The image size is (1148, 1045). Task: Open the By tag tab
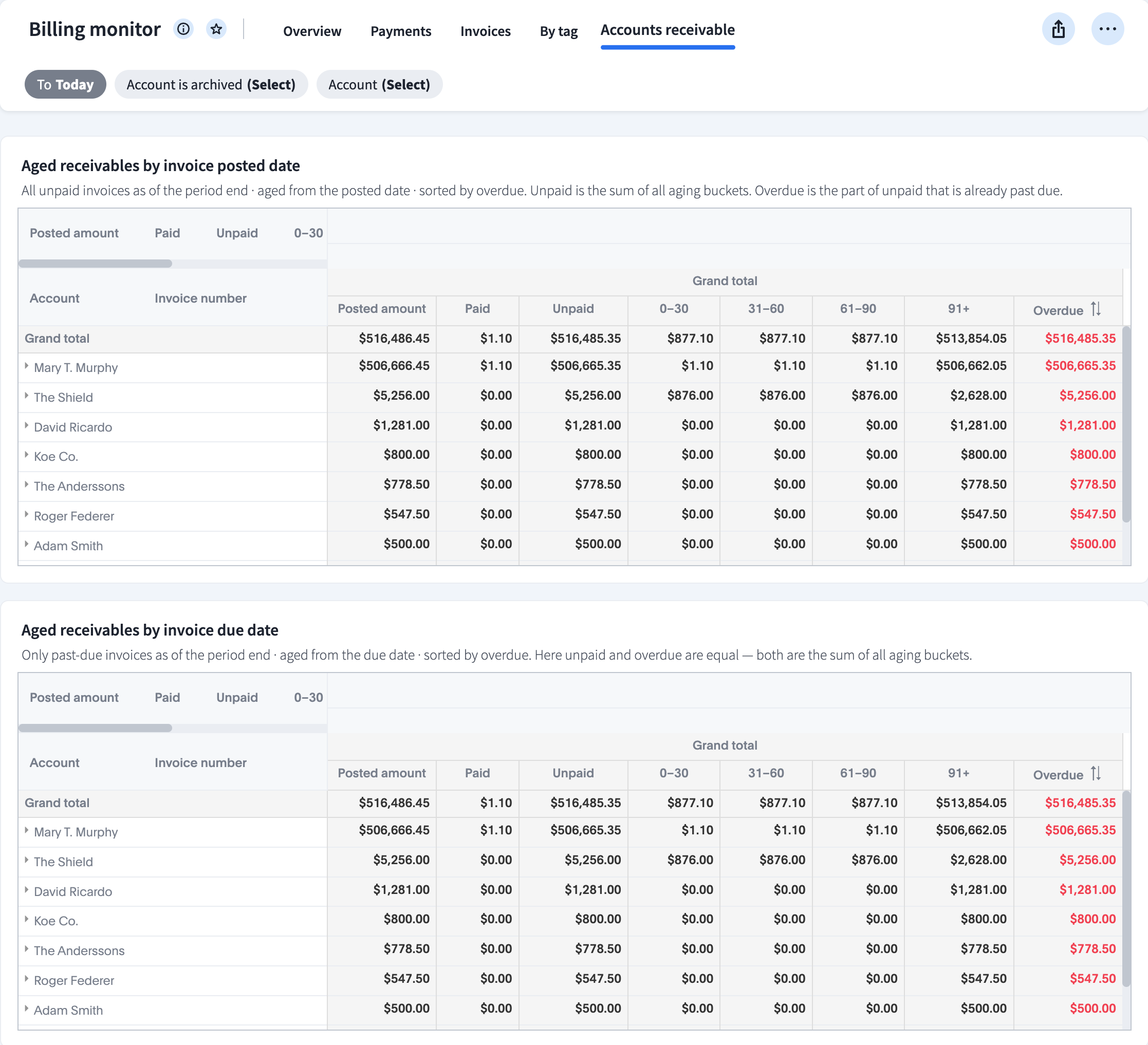coord(559,31)
